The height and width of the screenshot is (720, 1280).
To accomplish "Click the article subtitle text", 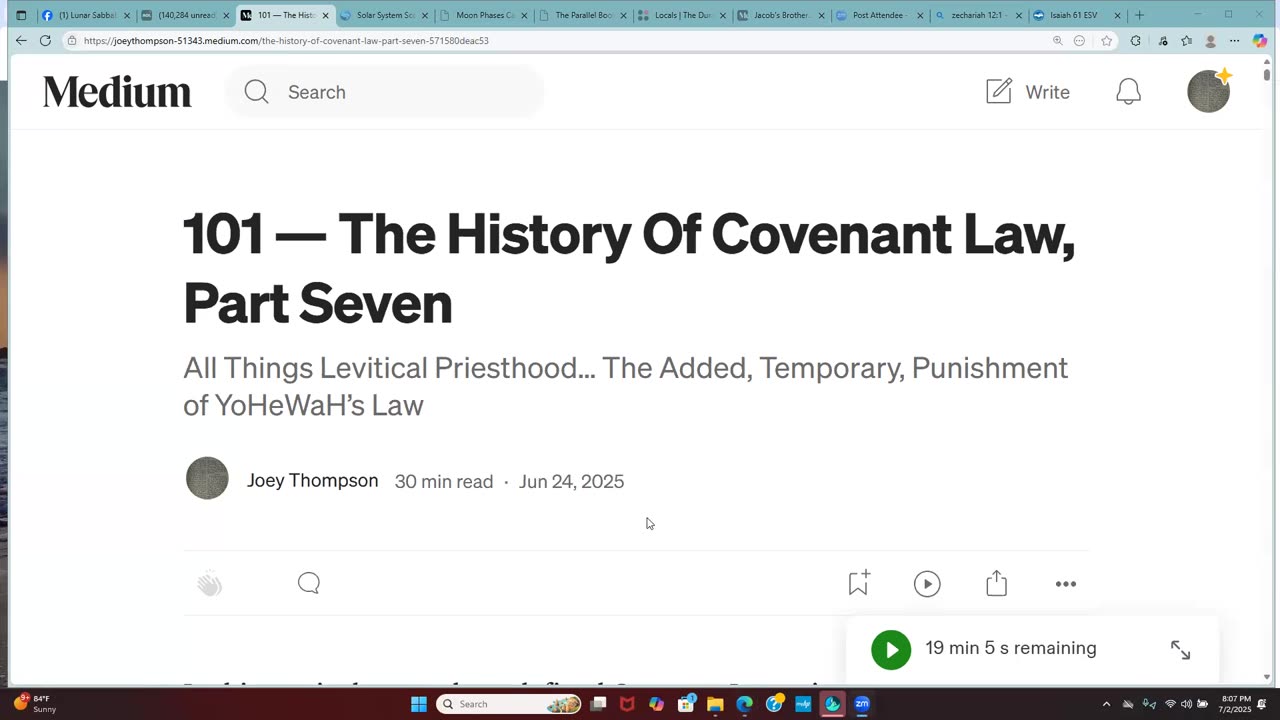I will click(625, 386).
